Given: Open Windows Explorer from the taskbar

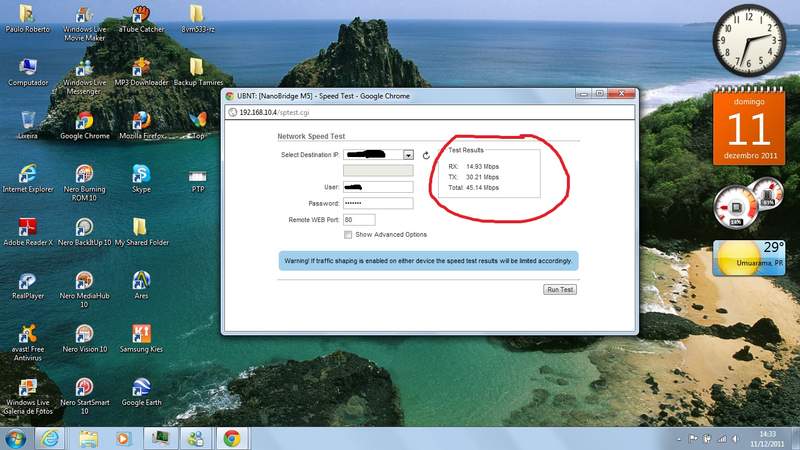Looking at the screenshot, I should [x=88, y=439].
